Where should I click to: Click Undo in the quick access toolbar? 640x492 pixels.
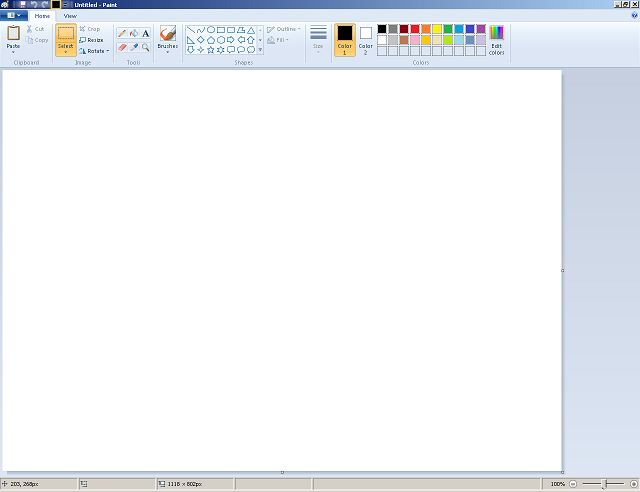34,4
